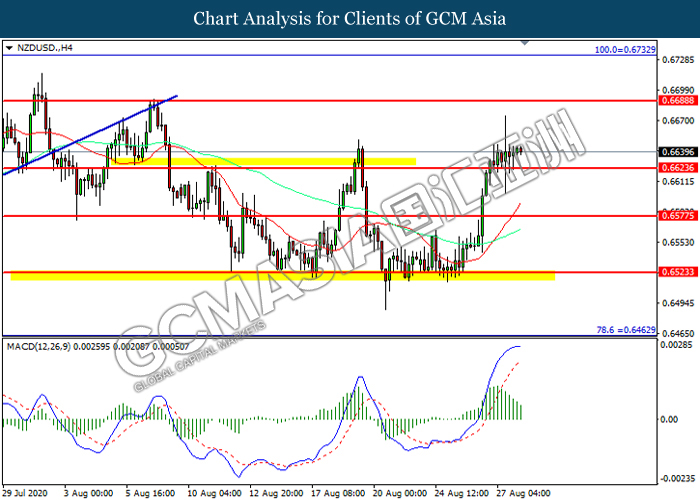Select the 0.00285 MACD axis value

tap(676, 345)
